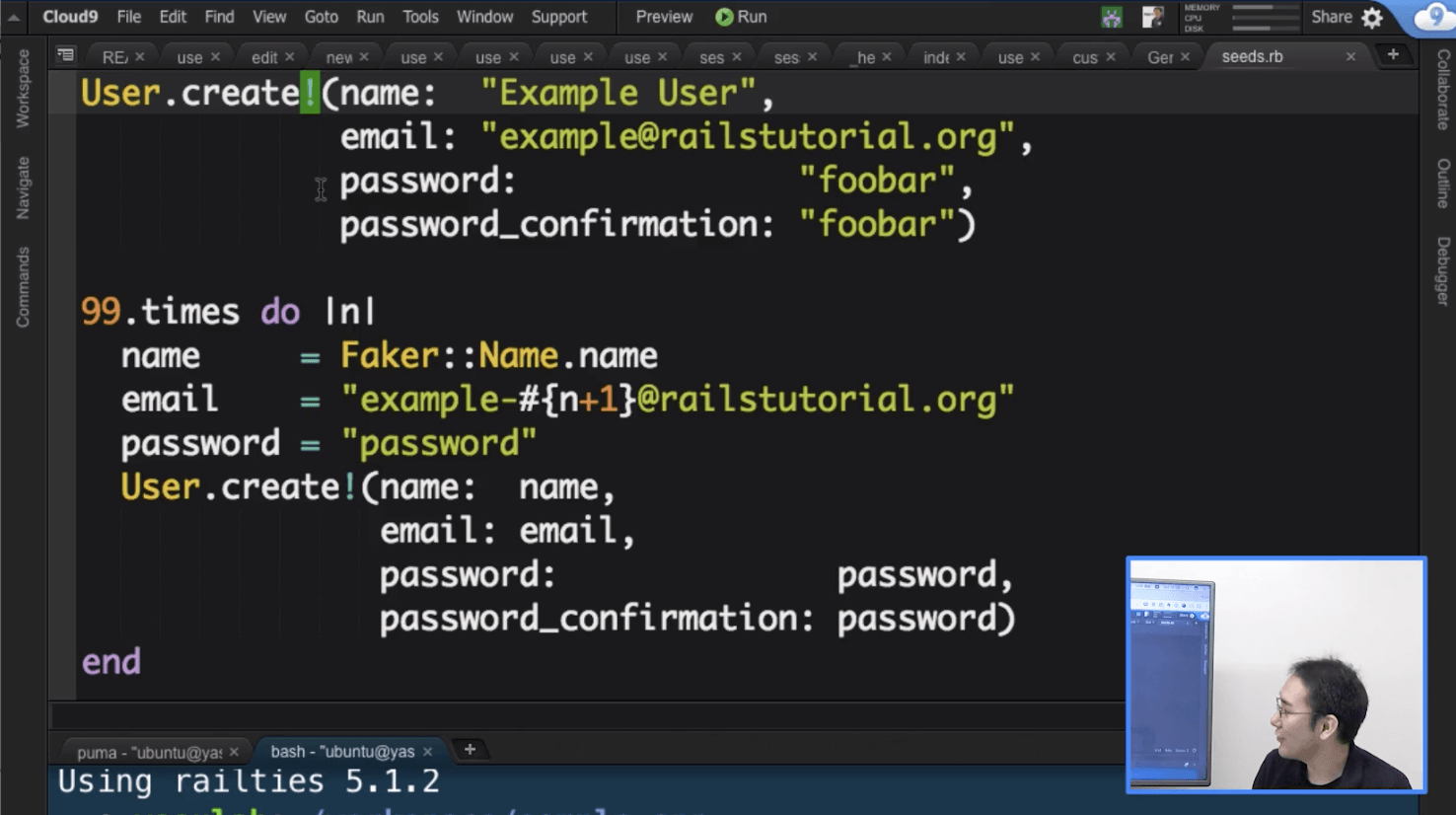Open the File menu
Viewport: 1456px width, 815px height.
click(128, 17)
